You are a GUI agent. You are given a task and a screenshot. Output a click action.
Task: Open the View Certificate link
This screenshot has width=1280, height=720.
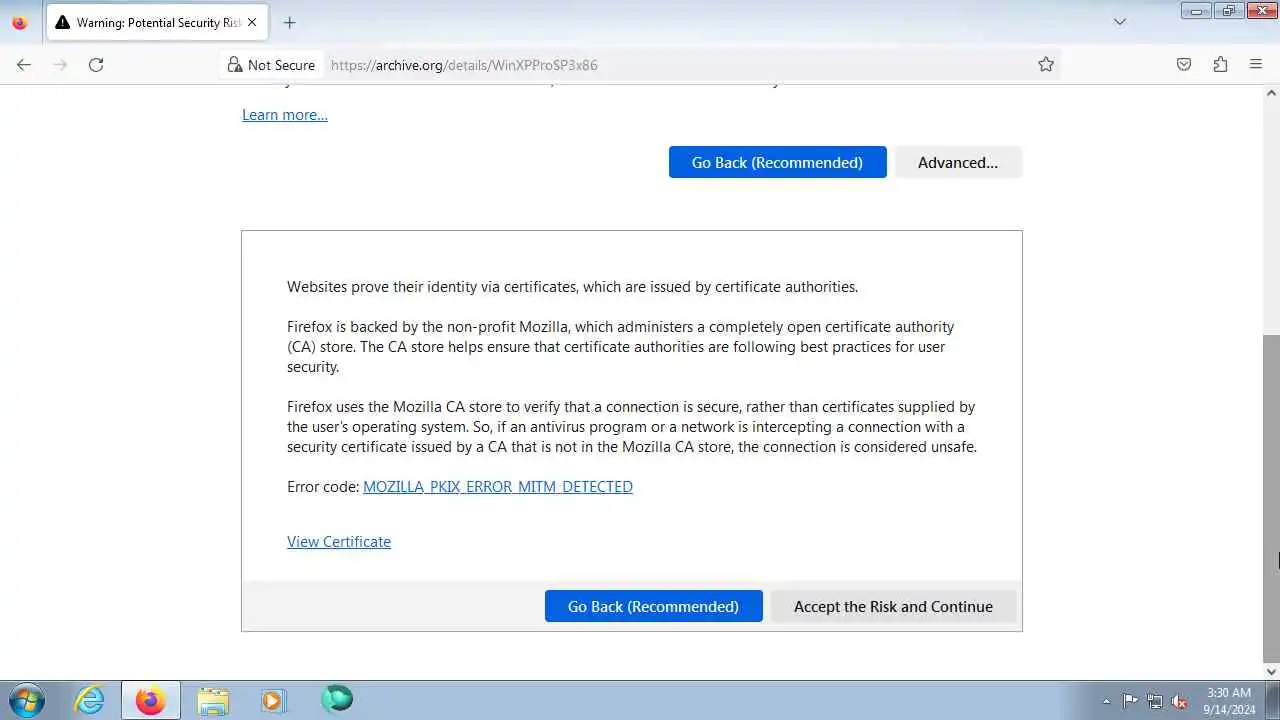[x=339, y=542]
